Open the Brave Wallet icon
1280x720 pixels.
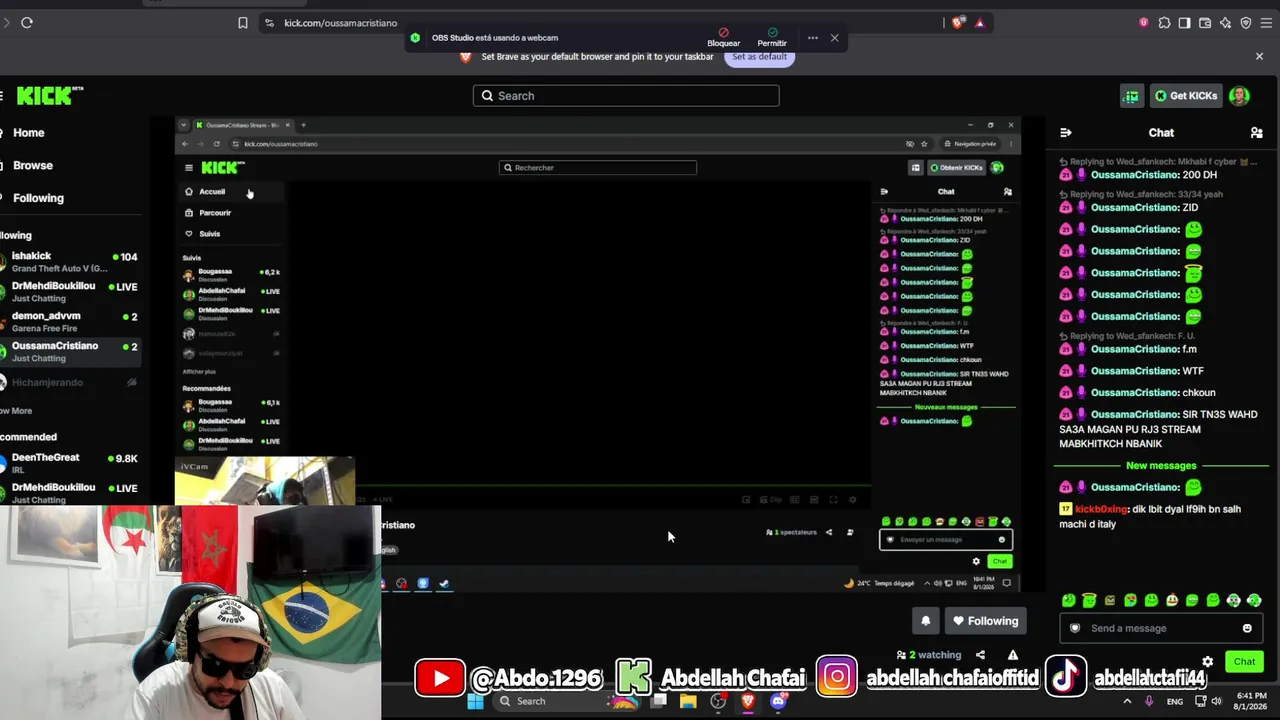[x=1205, y=23]
